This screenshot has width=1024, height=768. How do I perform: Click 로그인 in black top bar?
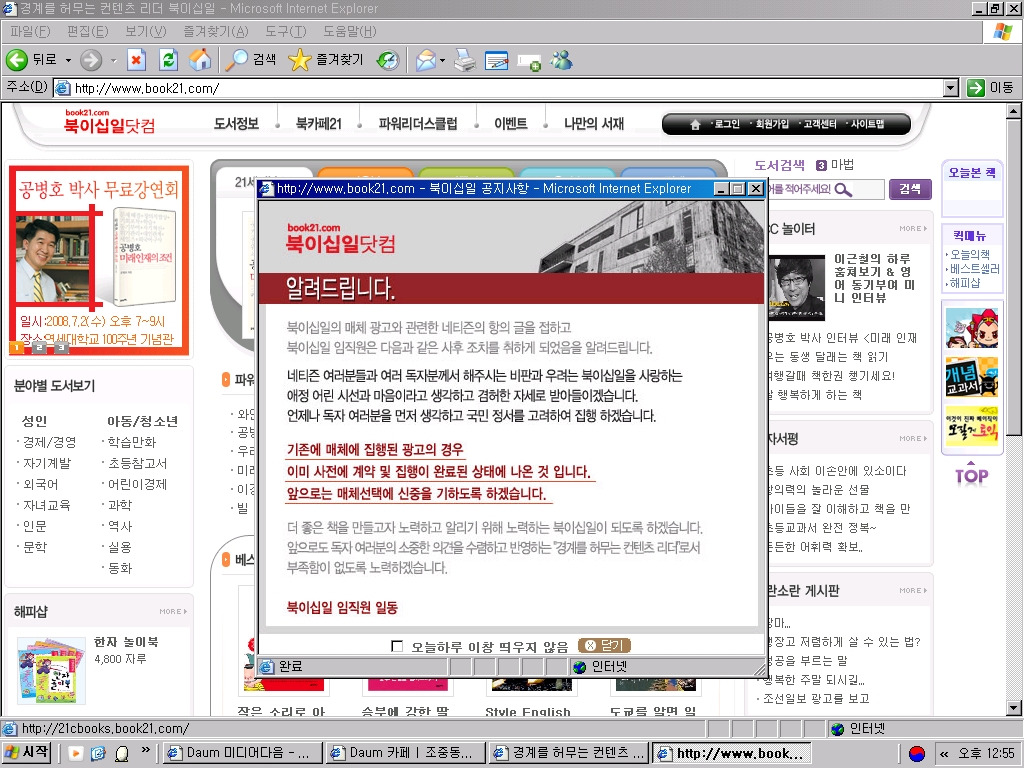pyautogui.click(x=727, y=124)
